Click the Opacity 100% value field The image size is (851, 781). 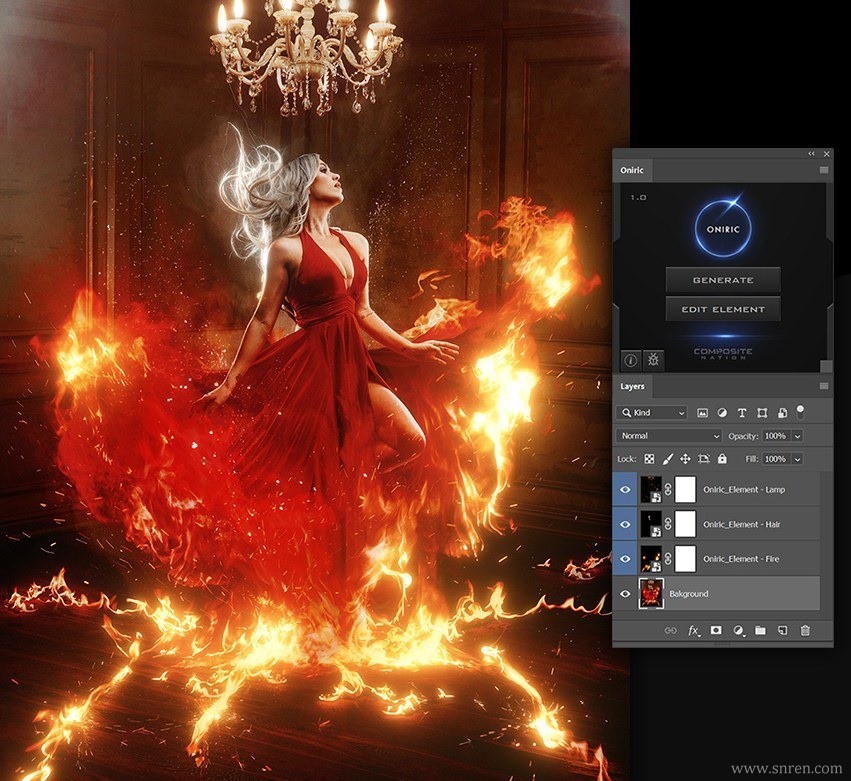(777, 436)
